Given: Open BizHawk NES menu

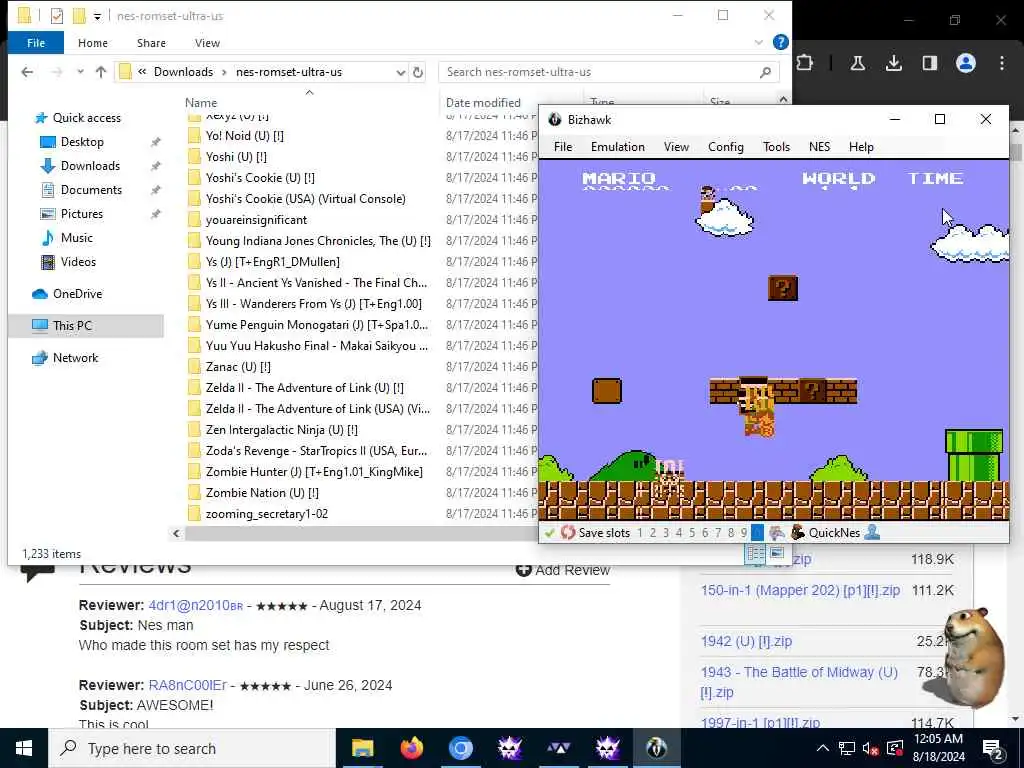Looking at the screenshot, I should [820, 147].
